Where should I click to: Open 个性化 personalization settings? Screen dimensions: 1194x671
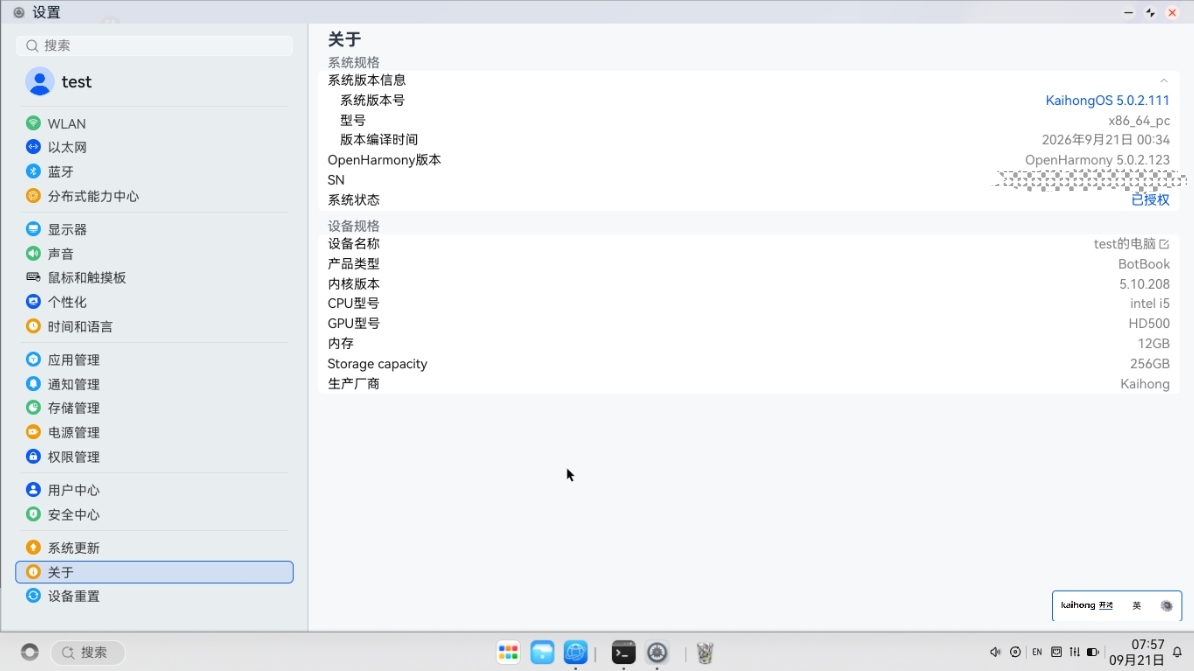coord(154,302)
